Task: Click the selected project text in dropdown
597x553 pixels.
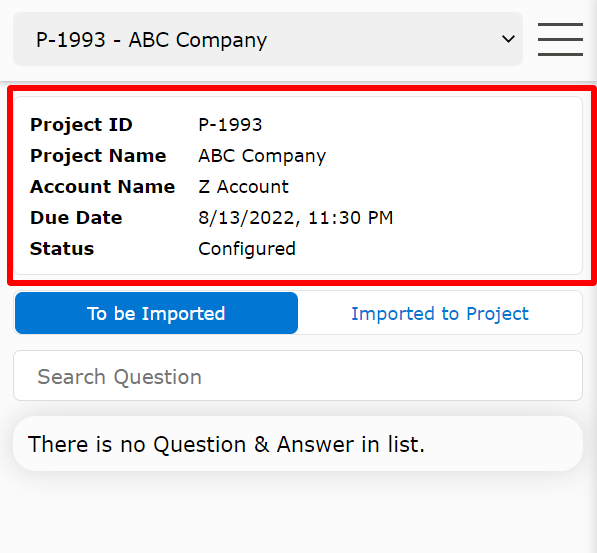Action: (x=151, y=40)
